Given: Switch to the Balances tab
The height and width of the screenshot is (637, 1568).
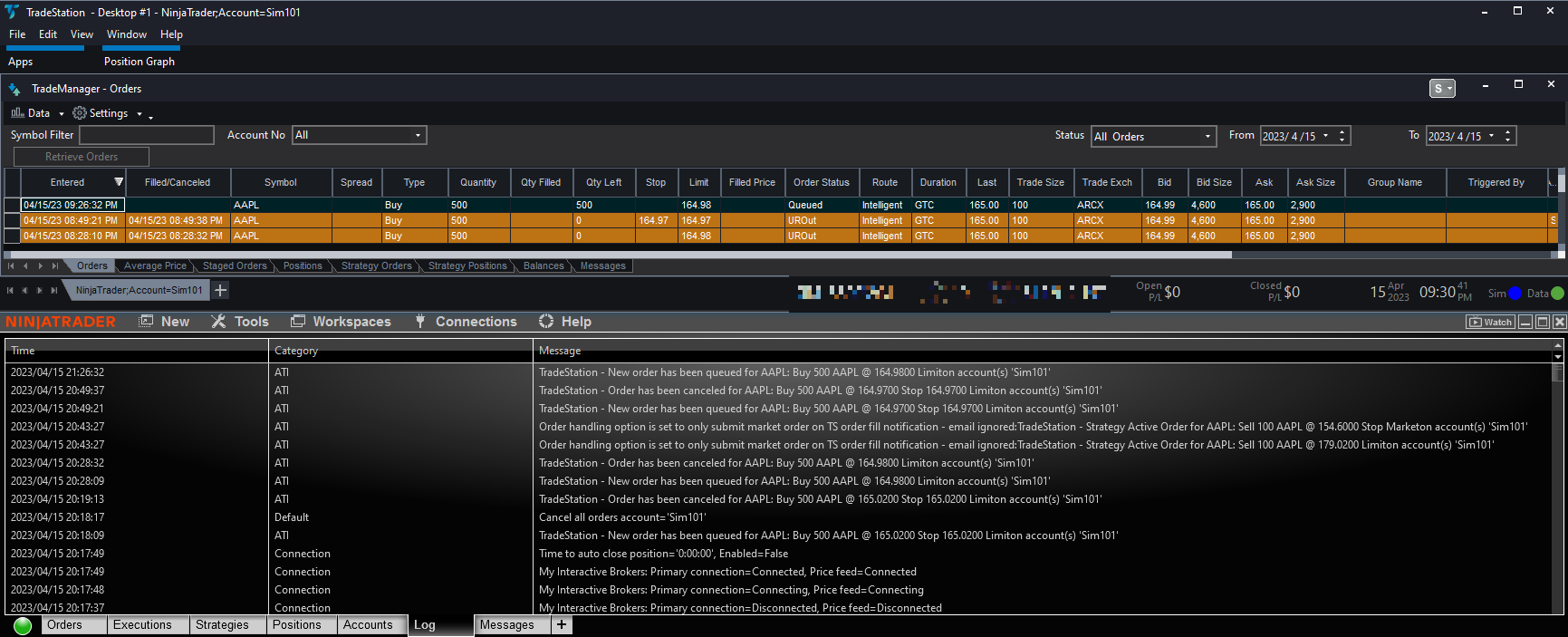Looking at the screenshot, I should pos(544,266).
